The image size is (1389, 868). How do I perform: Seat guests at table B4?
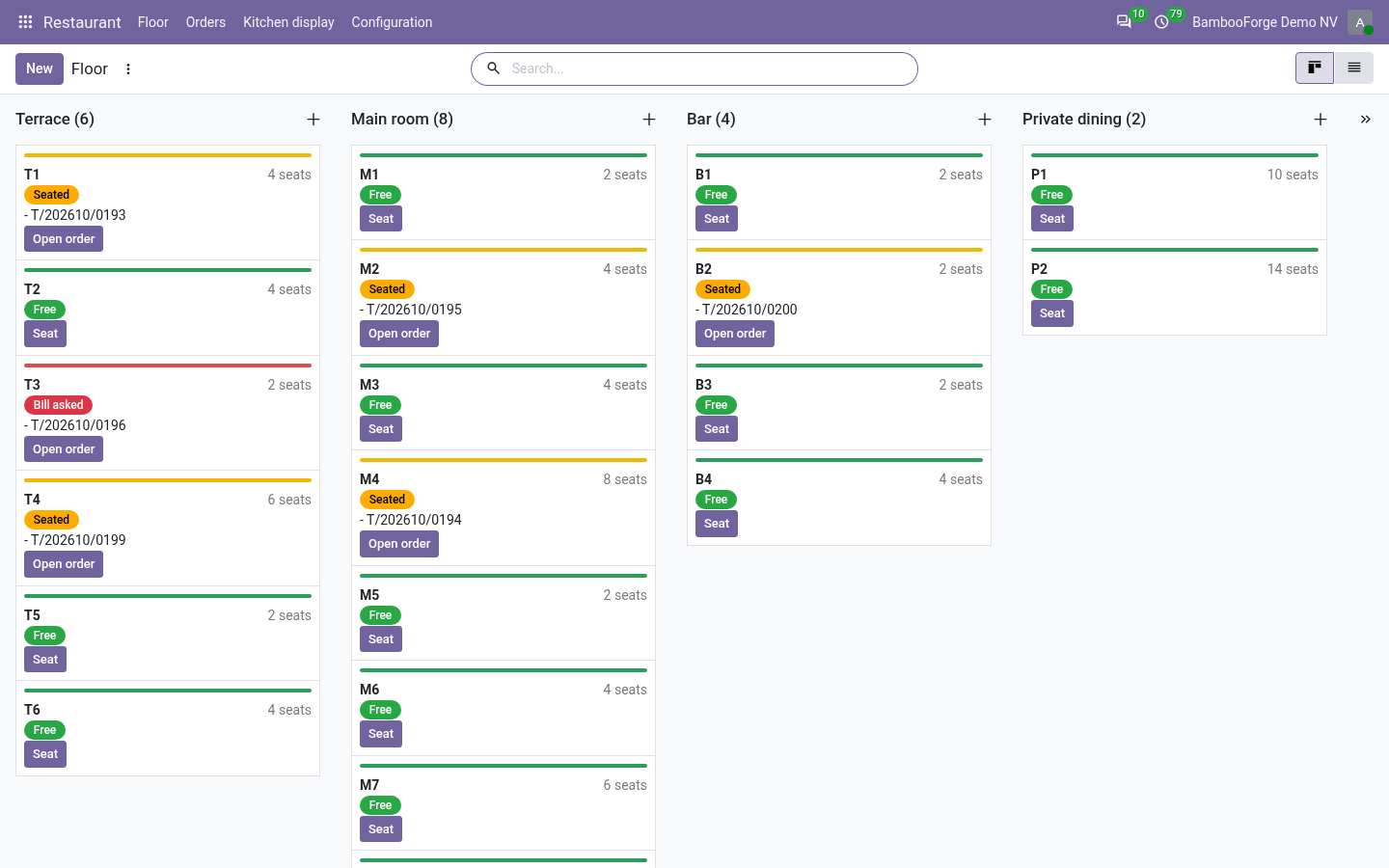717,524
